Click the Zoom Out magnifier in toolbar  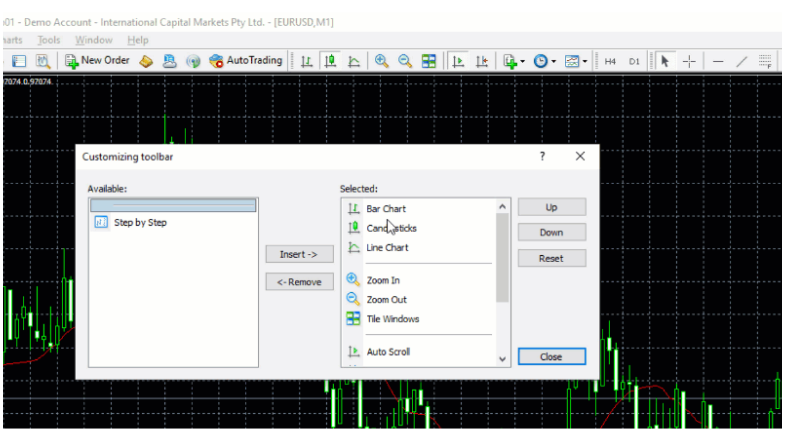[405, 61]
